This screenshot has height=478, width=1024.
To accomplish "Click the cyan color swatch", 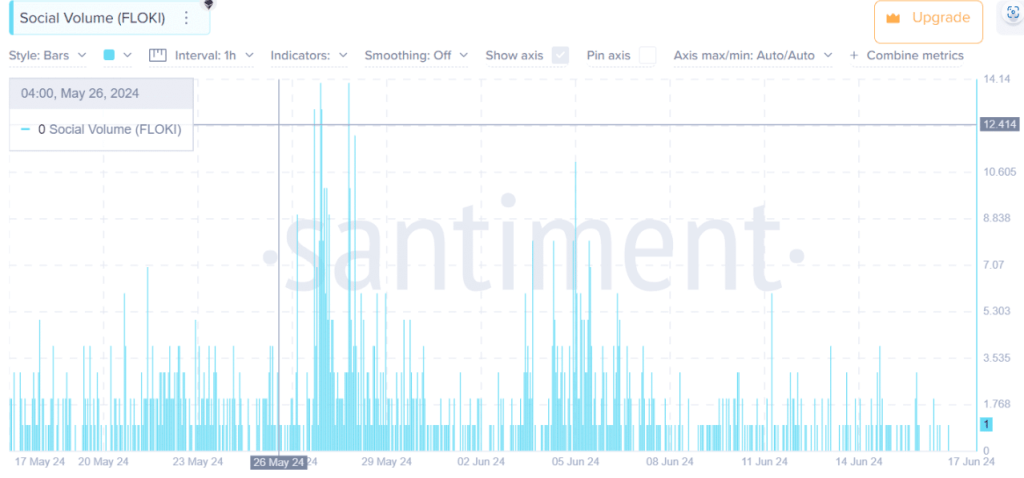I will point(109,56).
